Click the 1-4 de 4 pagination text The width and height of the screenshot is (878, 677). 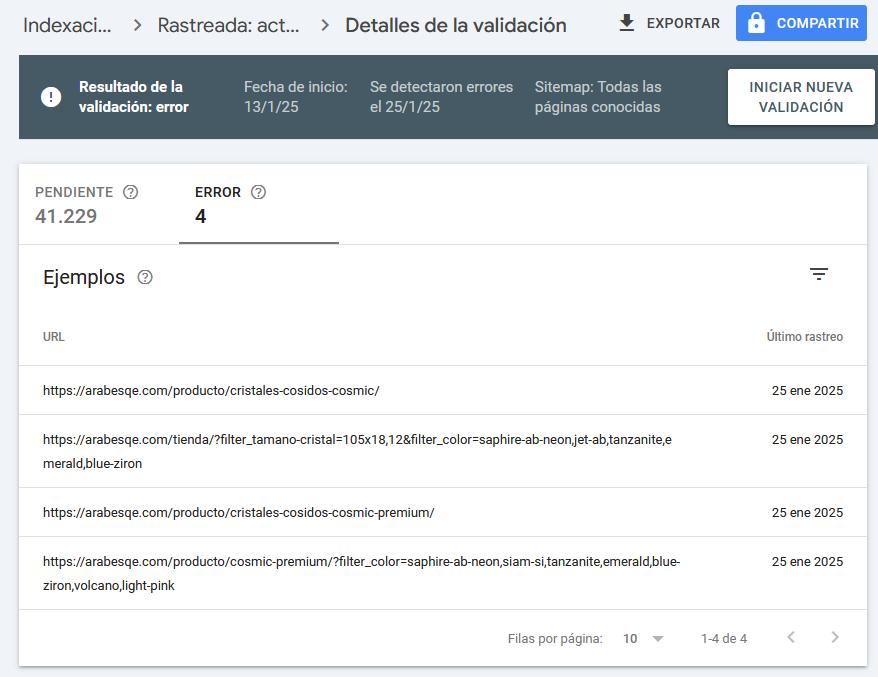[x=724, y=638]
